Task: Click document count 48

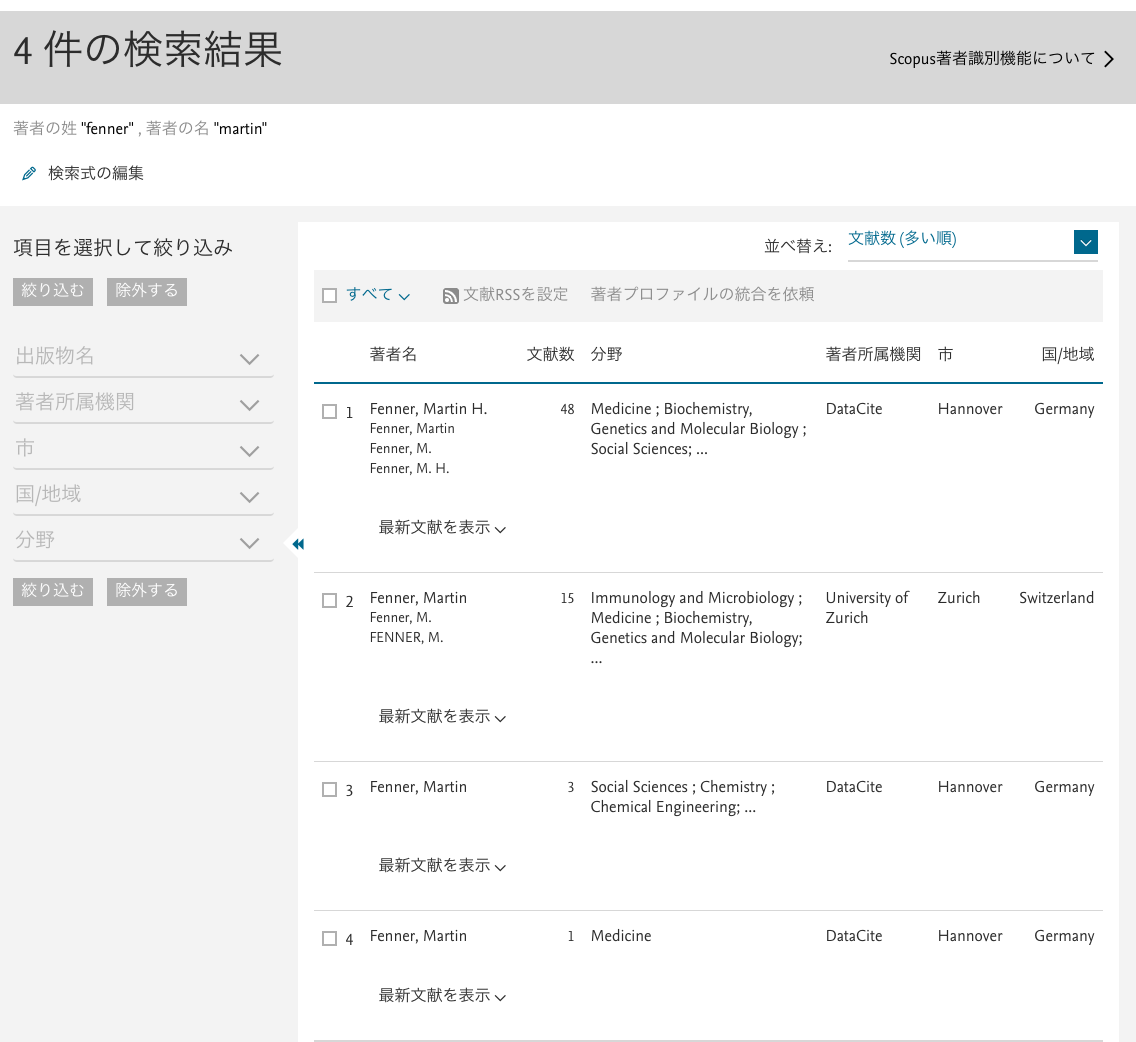Action: [567, 409]
